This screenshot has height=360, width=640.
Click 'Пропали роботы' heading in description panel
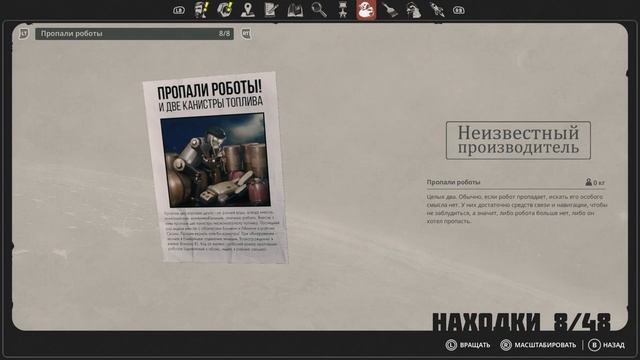click(453, 182)
